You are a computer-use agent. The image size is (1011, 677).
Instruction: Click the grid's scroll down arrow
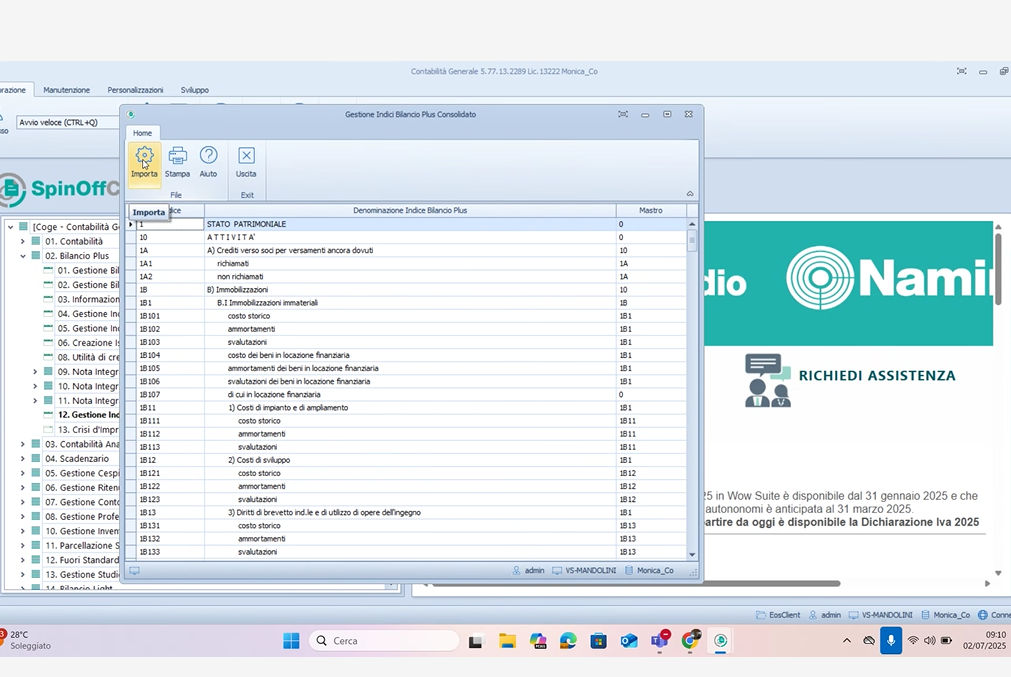692,554
